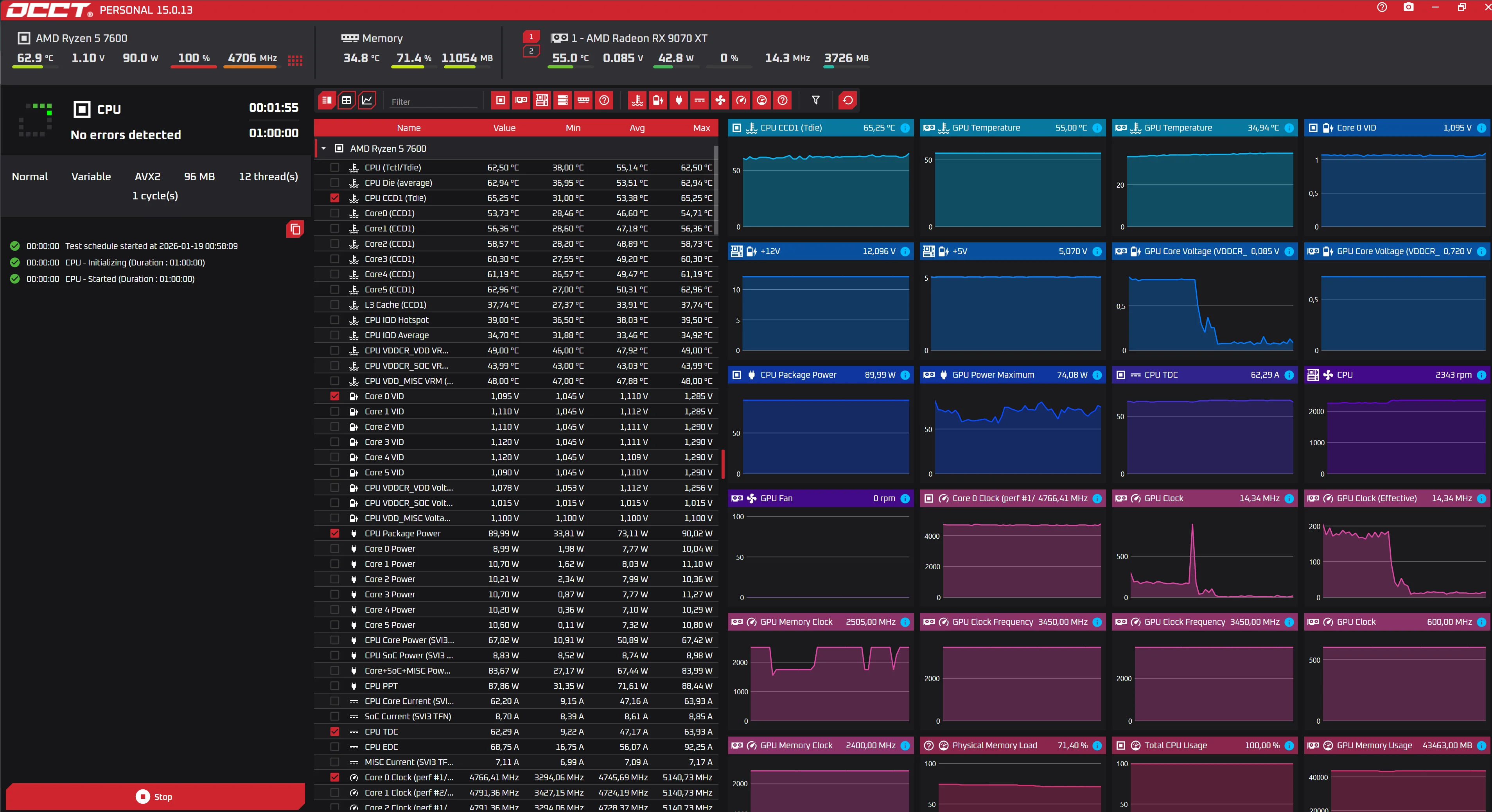
Task: Toggle the motherboard device filter icon
Action: click(542, 100)
